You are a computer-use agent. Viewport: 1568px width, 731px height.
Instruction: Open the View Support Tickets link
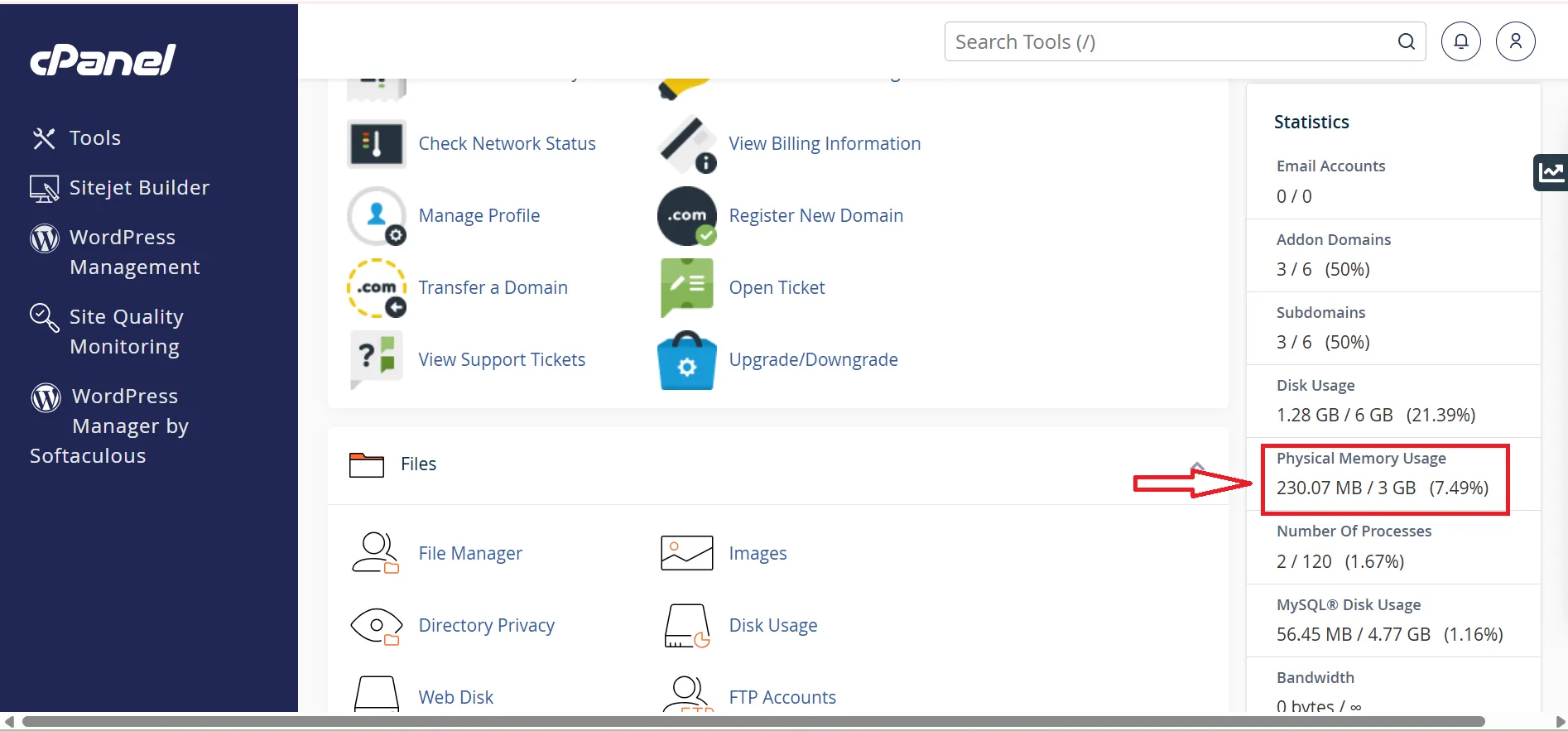click(502, 360)
